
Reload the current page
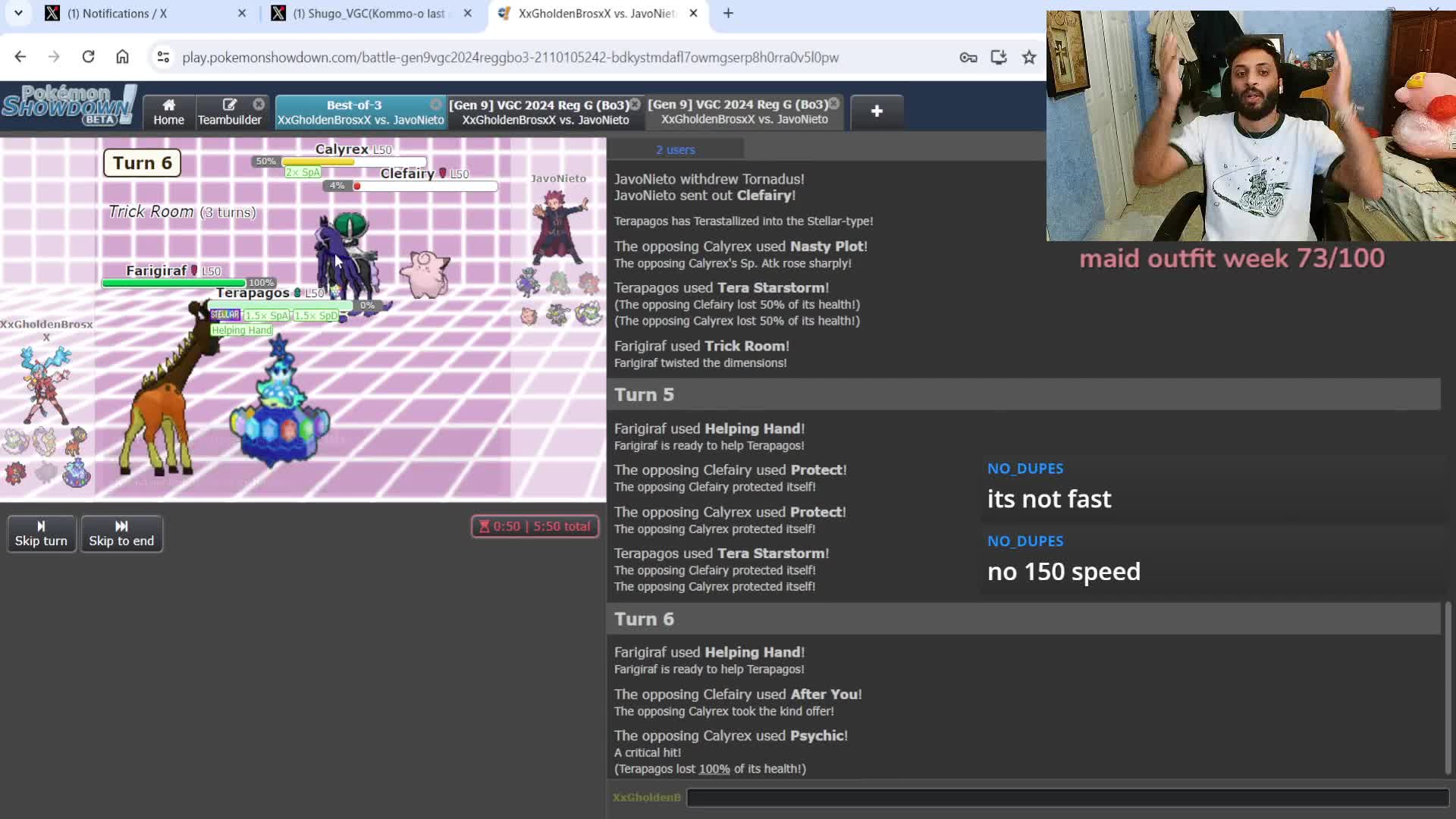[88, 57]
